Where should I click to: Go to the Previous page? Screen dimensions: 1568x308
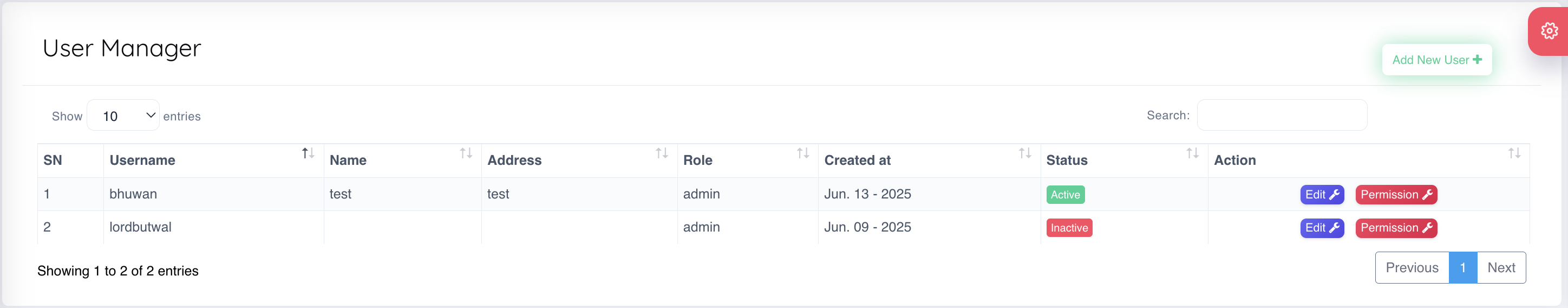click(1412, 268)
